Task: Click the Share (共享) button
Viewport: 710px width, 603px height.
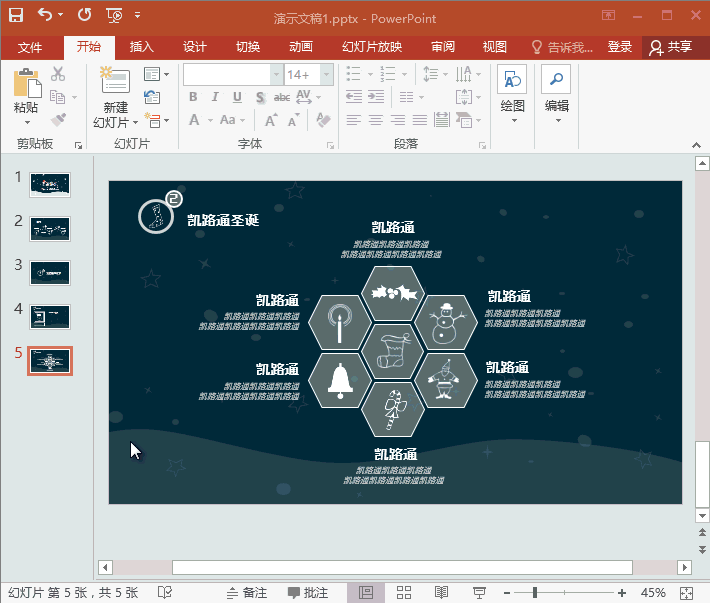Action: point(670,47)
